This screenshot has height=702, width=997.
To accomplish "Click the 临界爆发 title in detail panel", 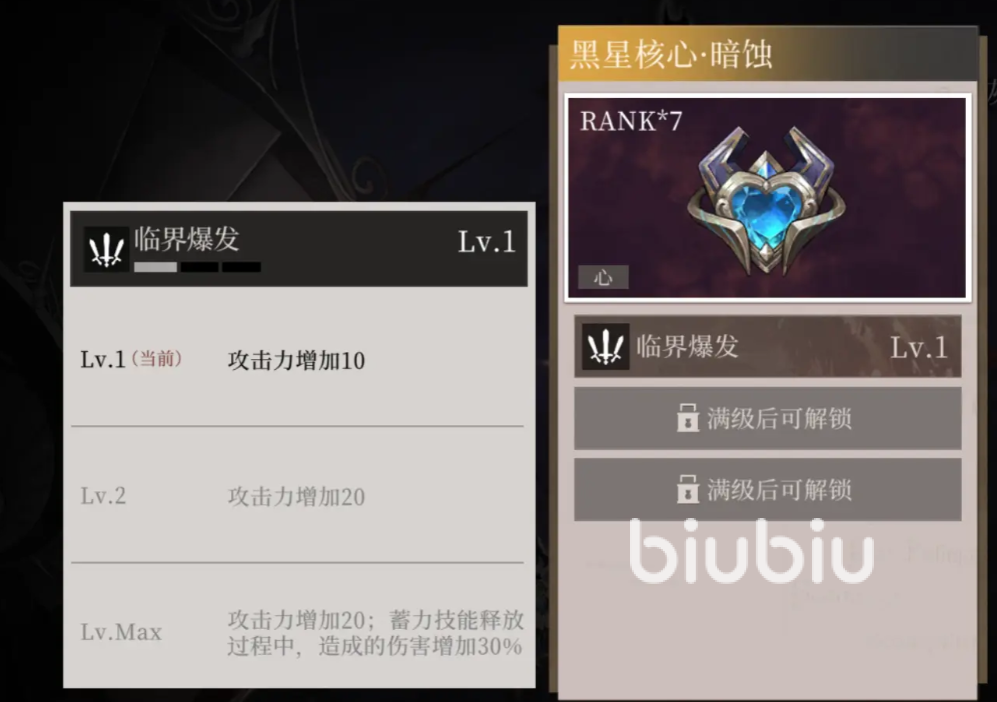I will pos(186,240).
